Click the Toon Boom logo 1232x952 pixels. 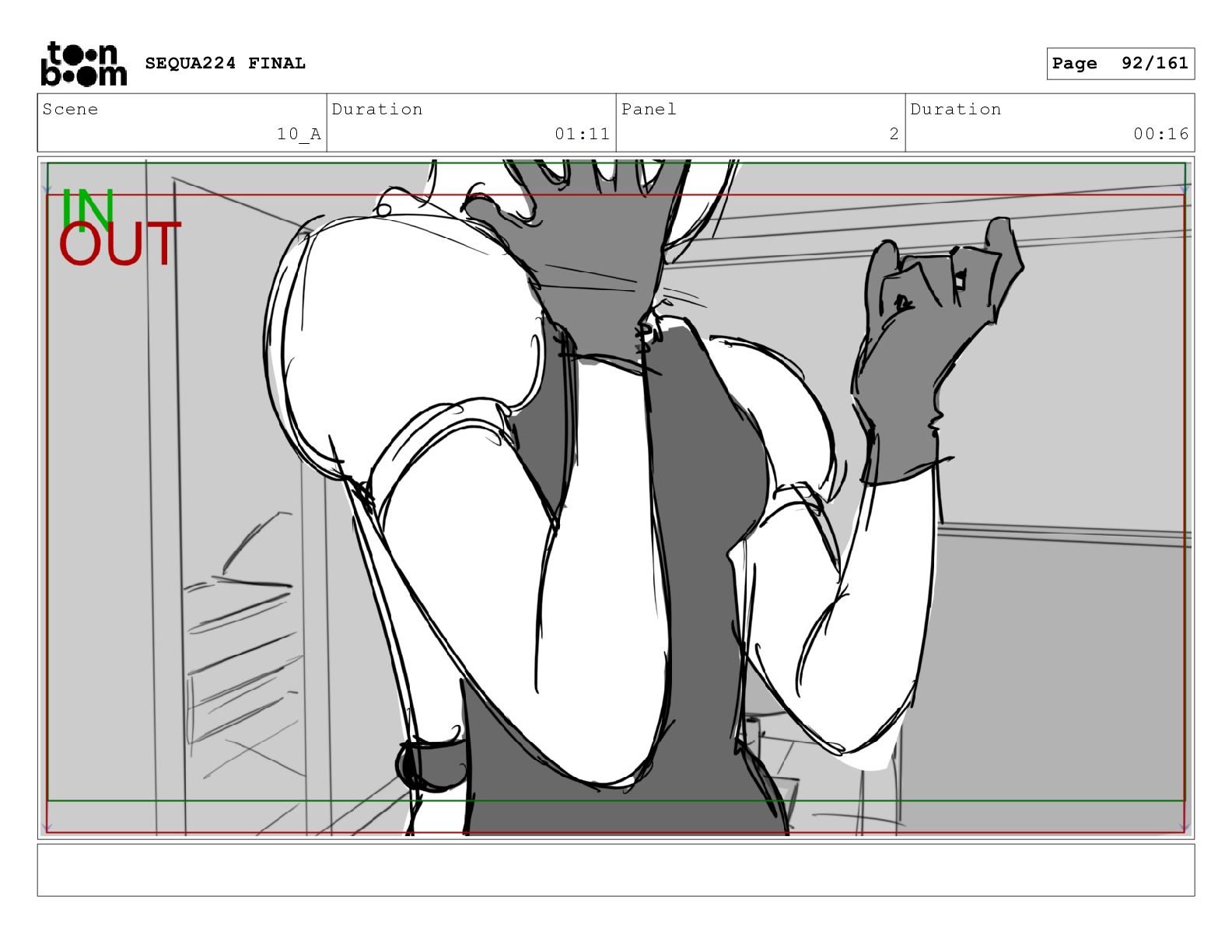pos(83,64)
